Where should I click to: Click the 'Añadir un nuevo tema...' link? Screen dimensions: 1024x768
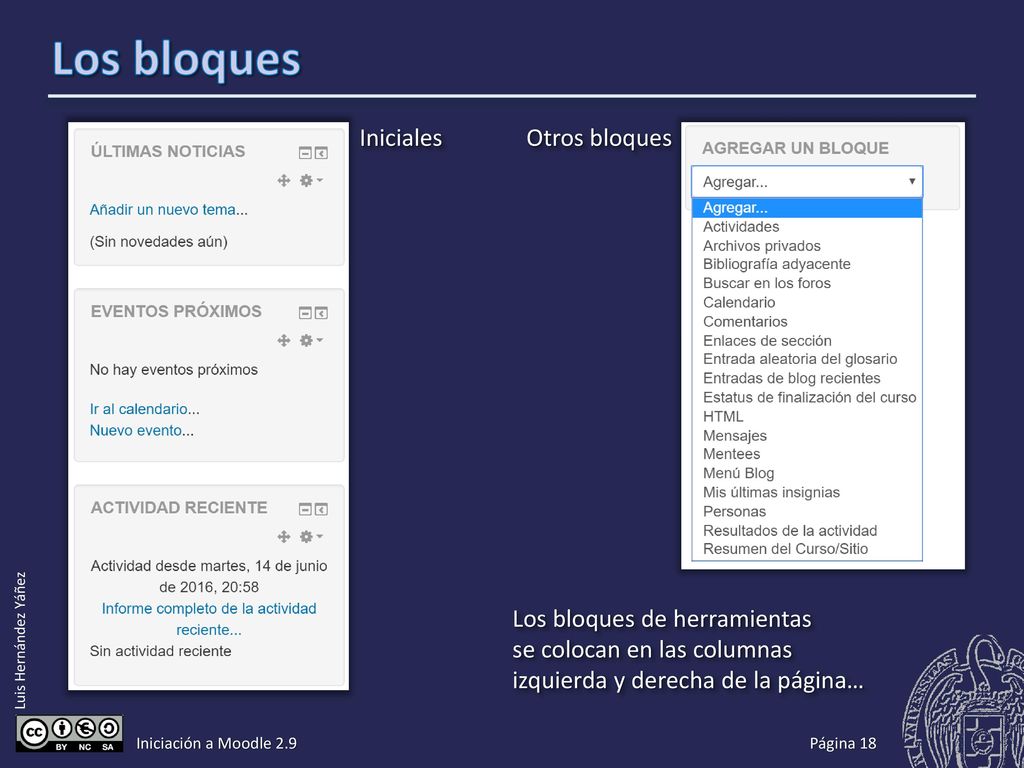(168, 210)
